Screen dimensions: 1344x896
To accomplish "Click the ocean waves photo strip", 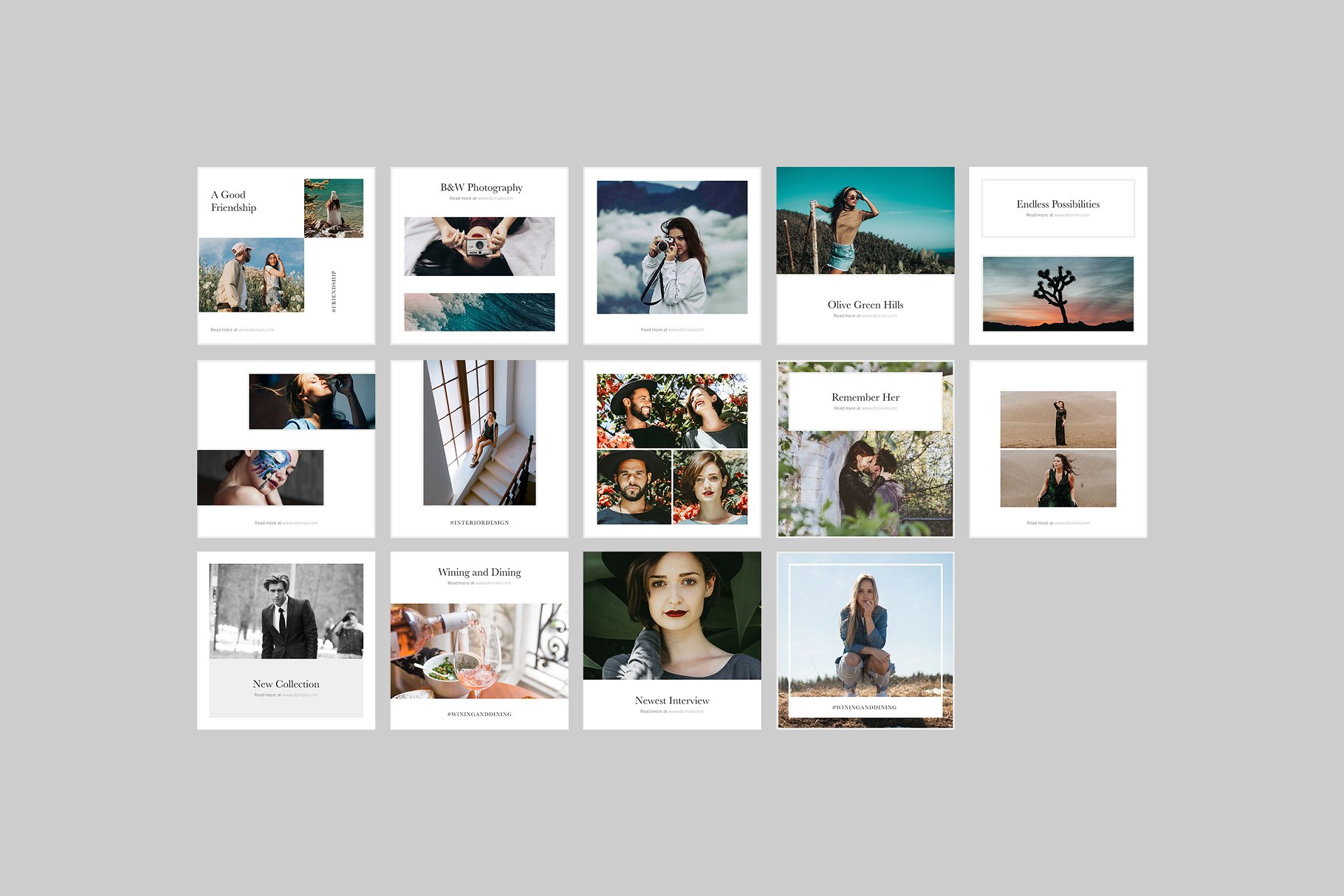I will [479, 311].
